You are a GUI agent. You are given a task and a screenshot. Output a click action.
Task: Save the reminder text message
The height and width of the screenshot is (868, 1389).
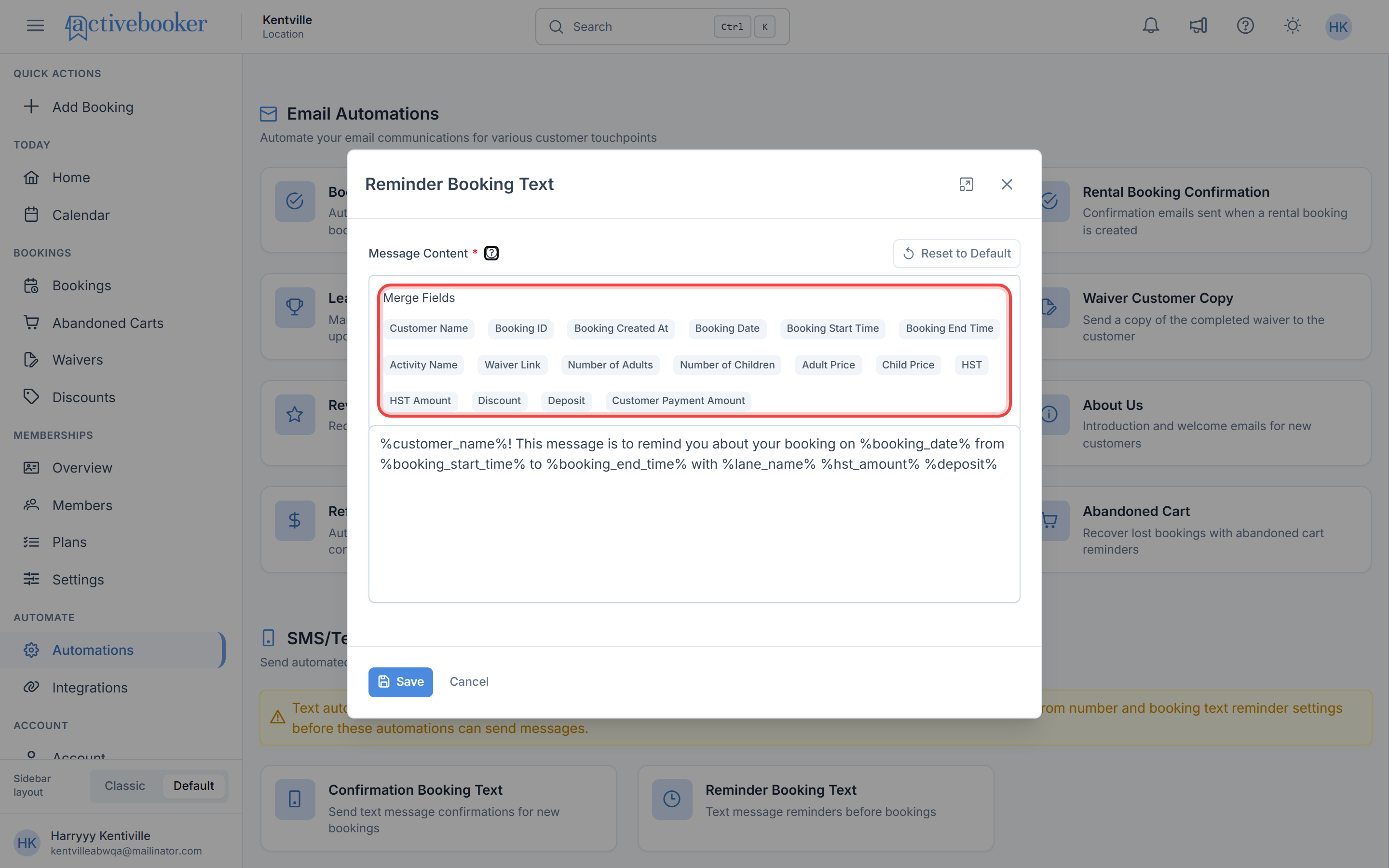point(401,682)
